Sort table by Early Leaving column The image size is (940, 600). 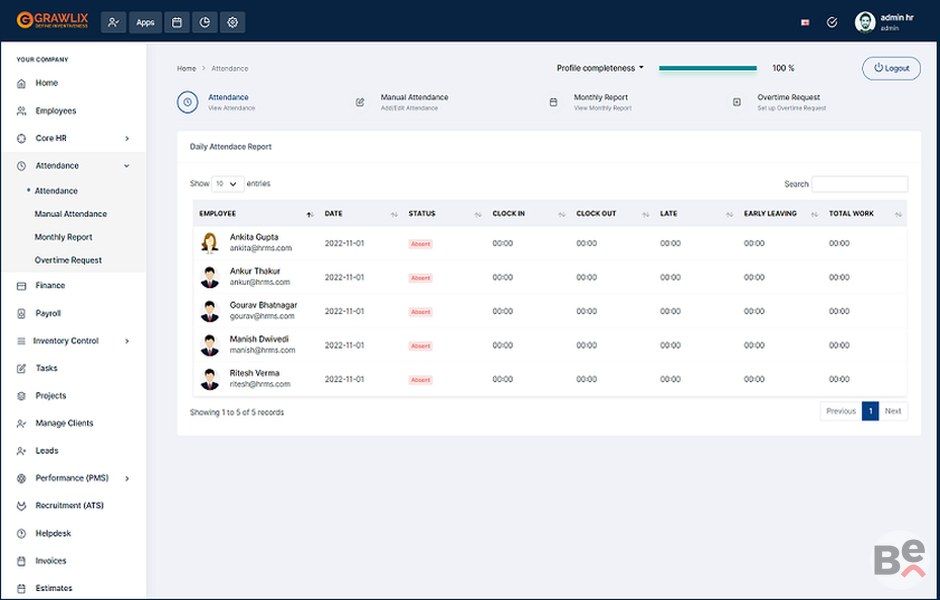pos(815,215)
